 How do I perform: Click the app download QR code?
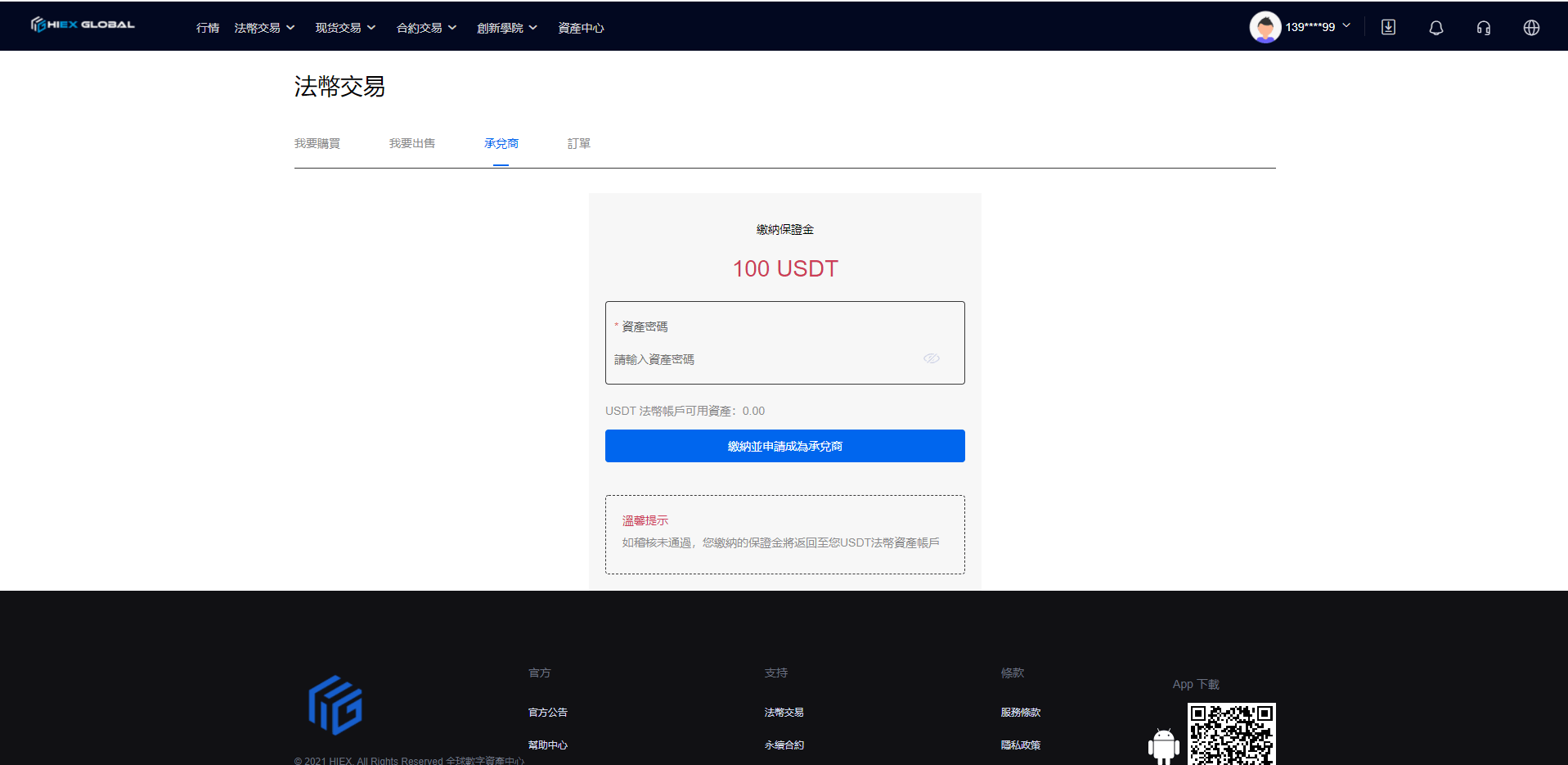tap(1231, 734)
